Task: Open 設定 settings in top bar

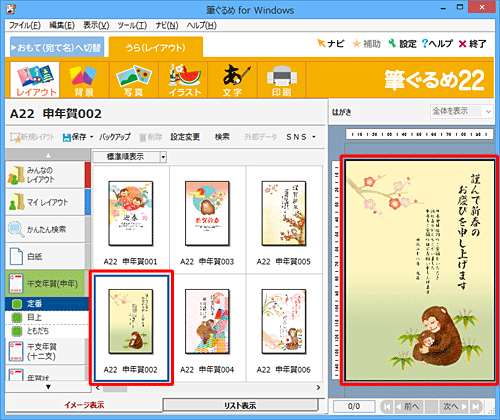Action: tap(402, 43)
